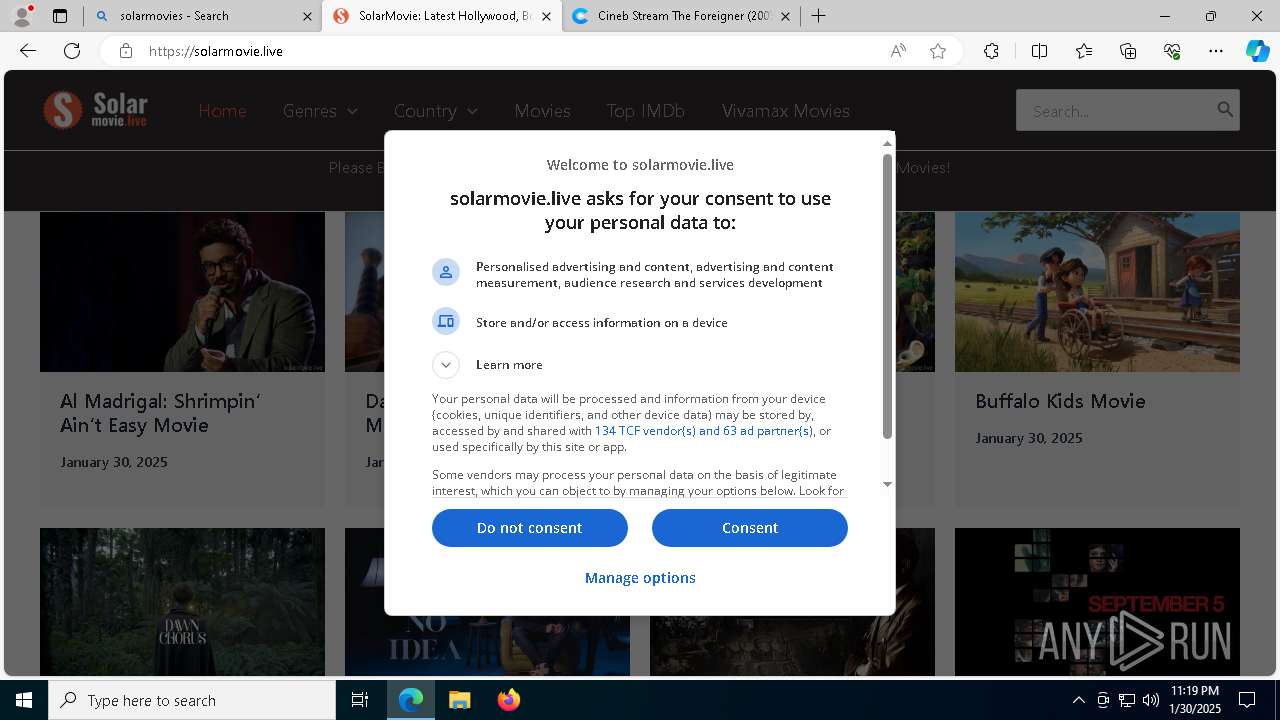This screenshot has height=720, width=1280.
Task: Open the Collections icon
Action: point(1128,51)
